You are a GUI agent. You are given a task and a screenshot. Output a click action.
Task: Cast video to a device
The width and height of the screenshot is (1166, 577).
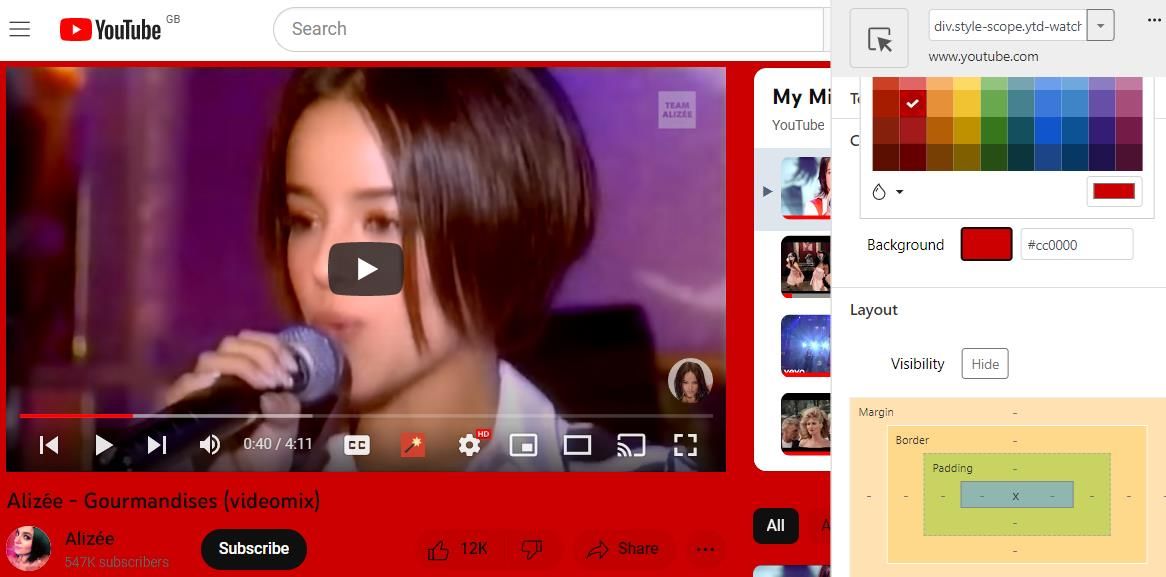[x=631, y=445]
